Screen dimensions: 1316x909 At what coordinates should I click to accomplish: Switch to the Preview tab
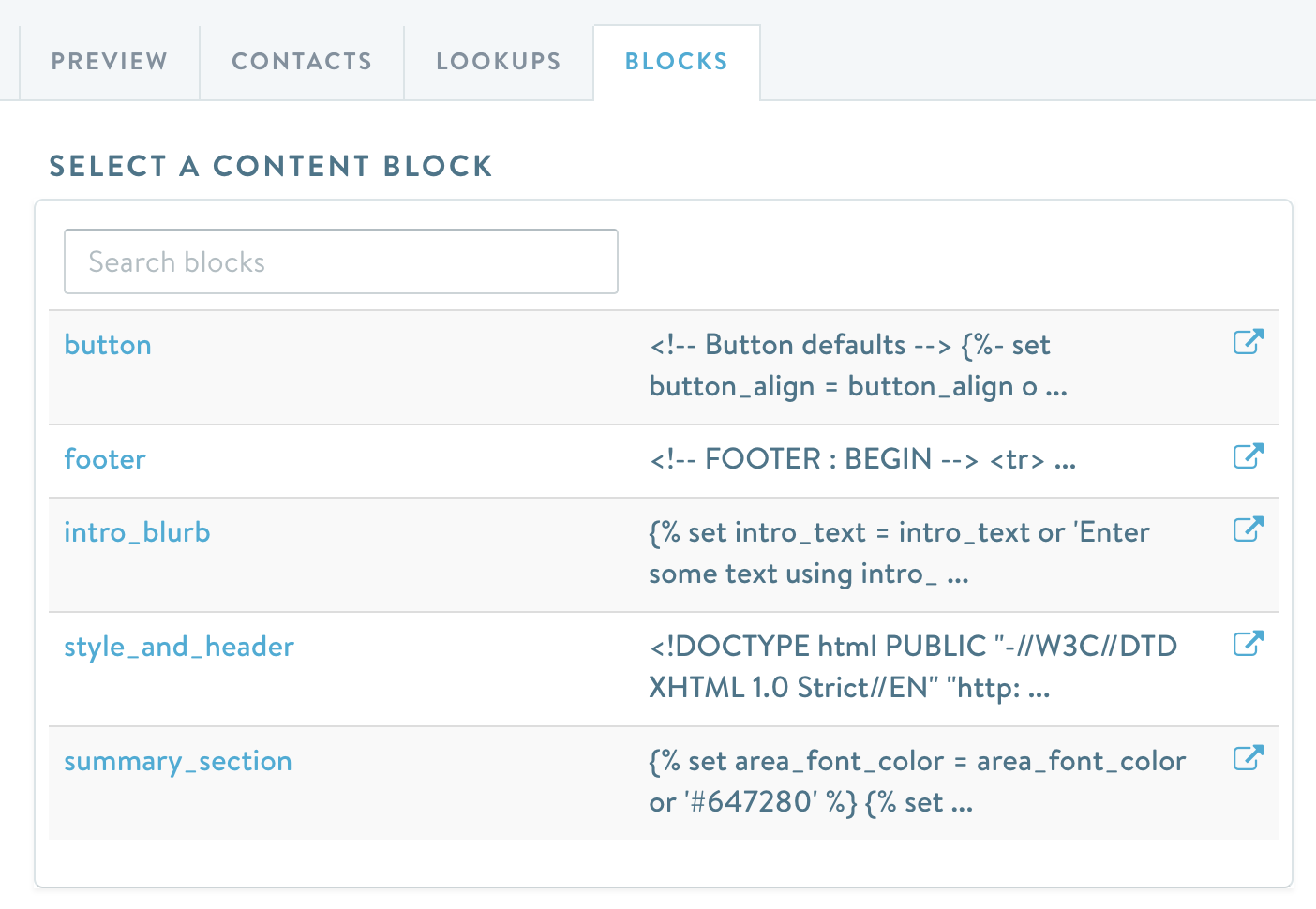110,62
